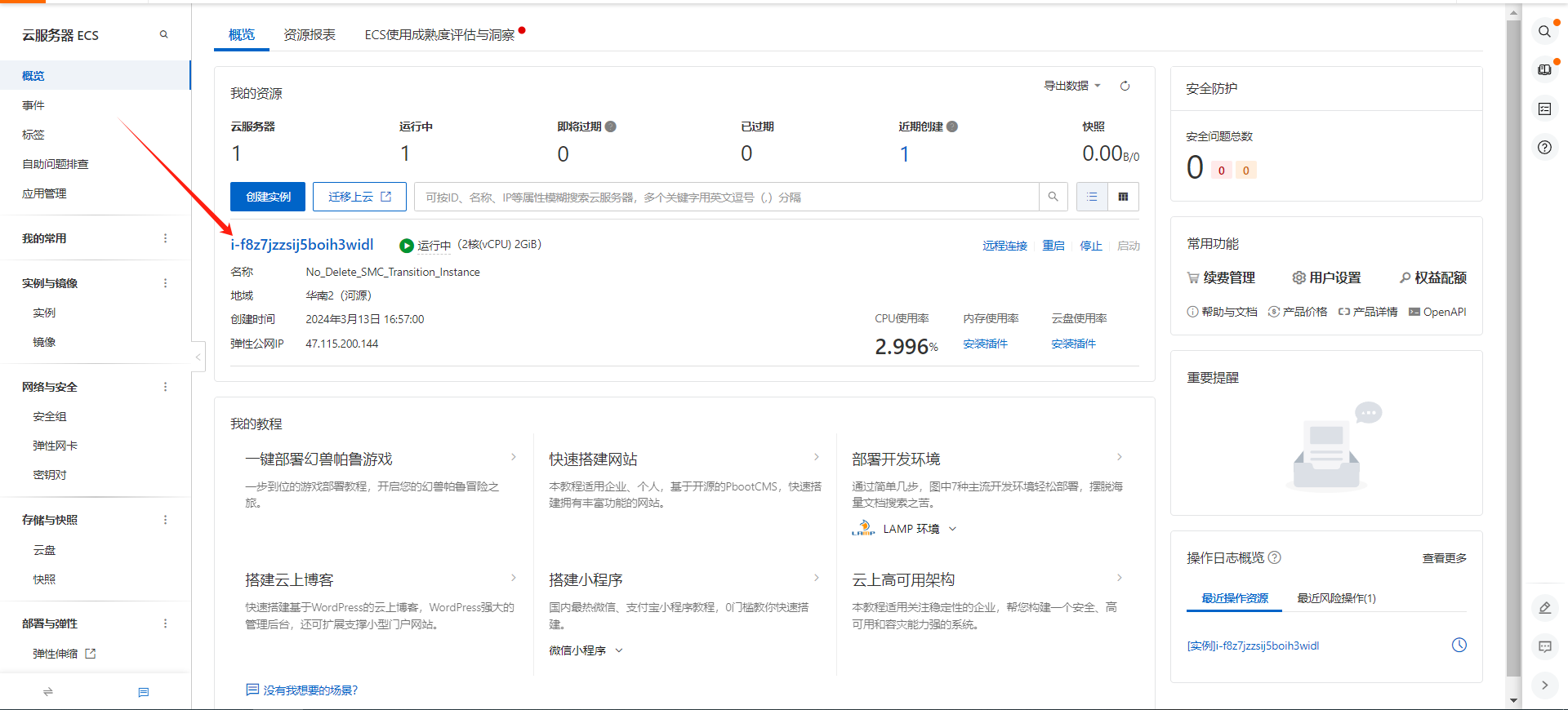Screen dimensions: 1568x710
Task: Click 查看更多 in operation log
Action: pos(1445,558)
